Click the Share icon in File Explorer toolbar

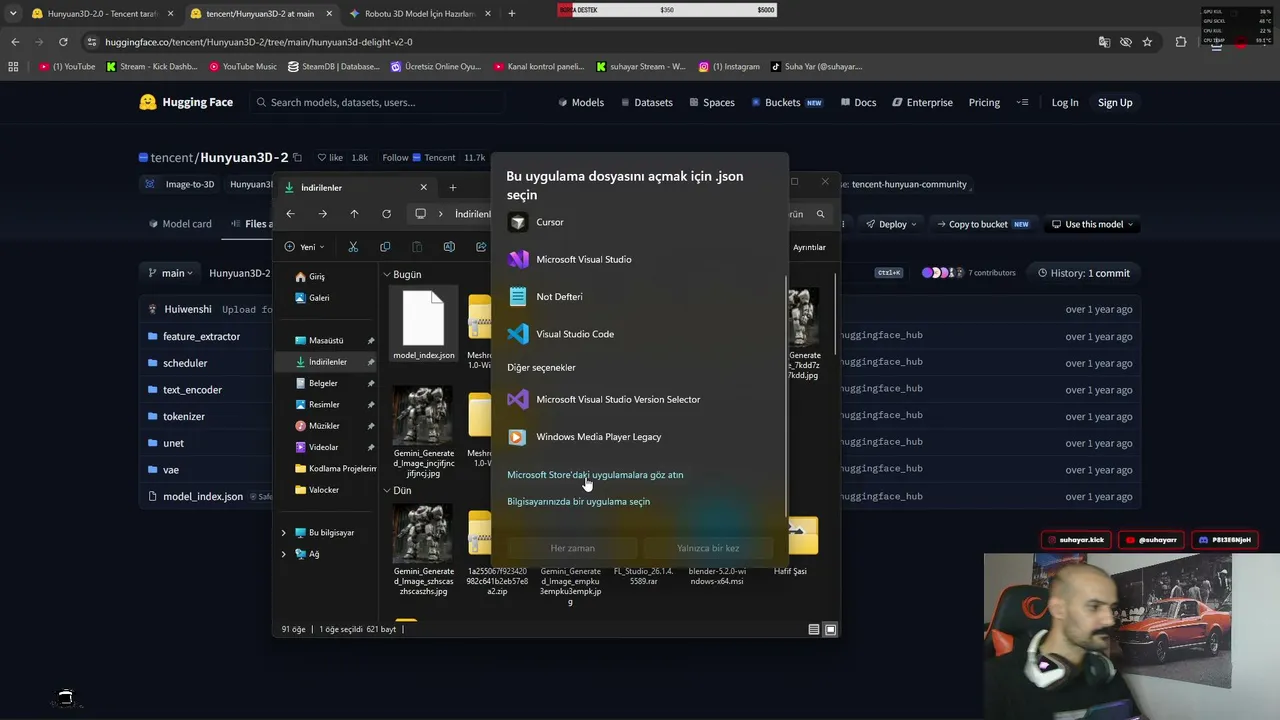coord(481,247)
